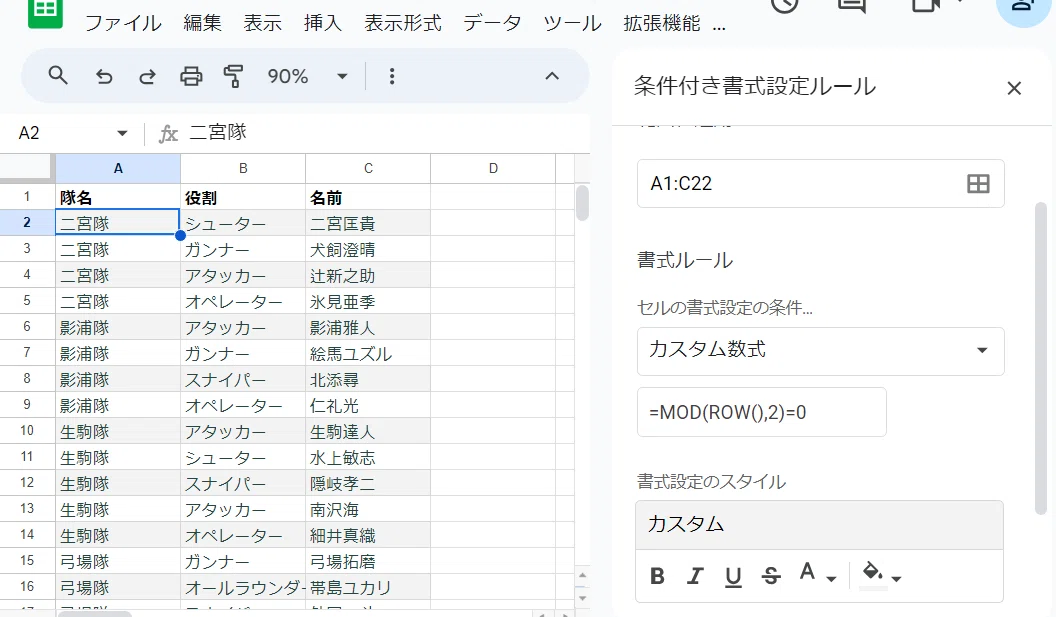This screenshot has width=1056, height=617.
Task: Click the sheet scroll-down arrow
Action: 583,598
